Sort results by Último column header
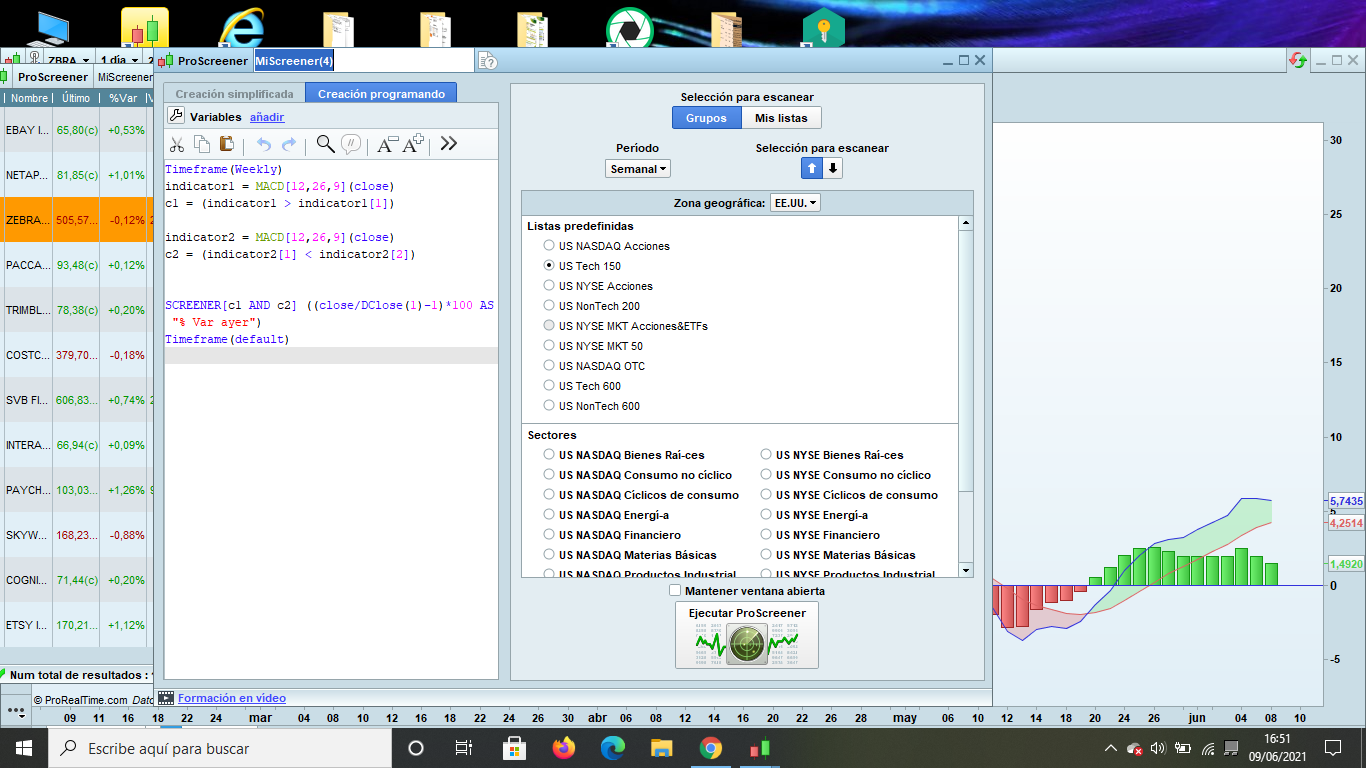Image resolution: width=1366 pixels, height=768 pixels. point(76,98)
